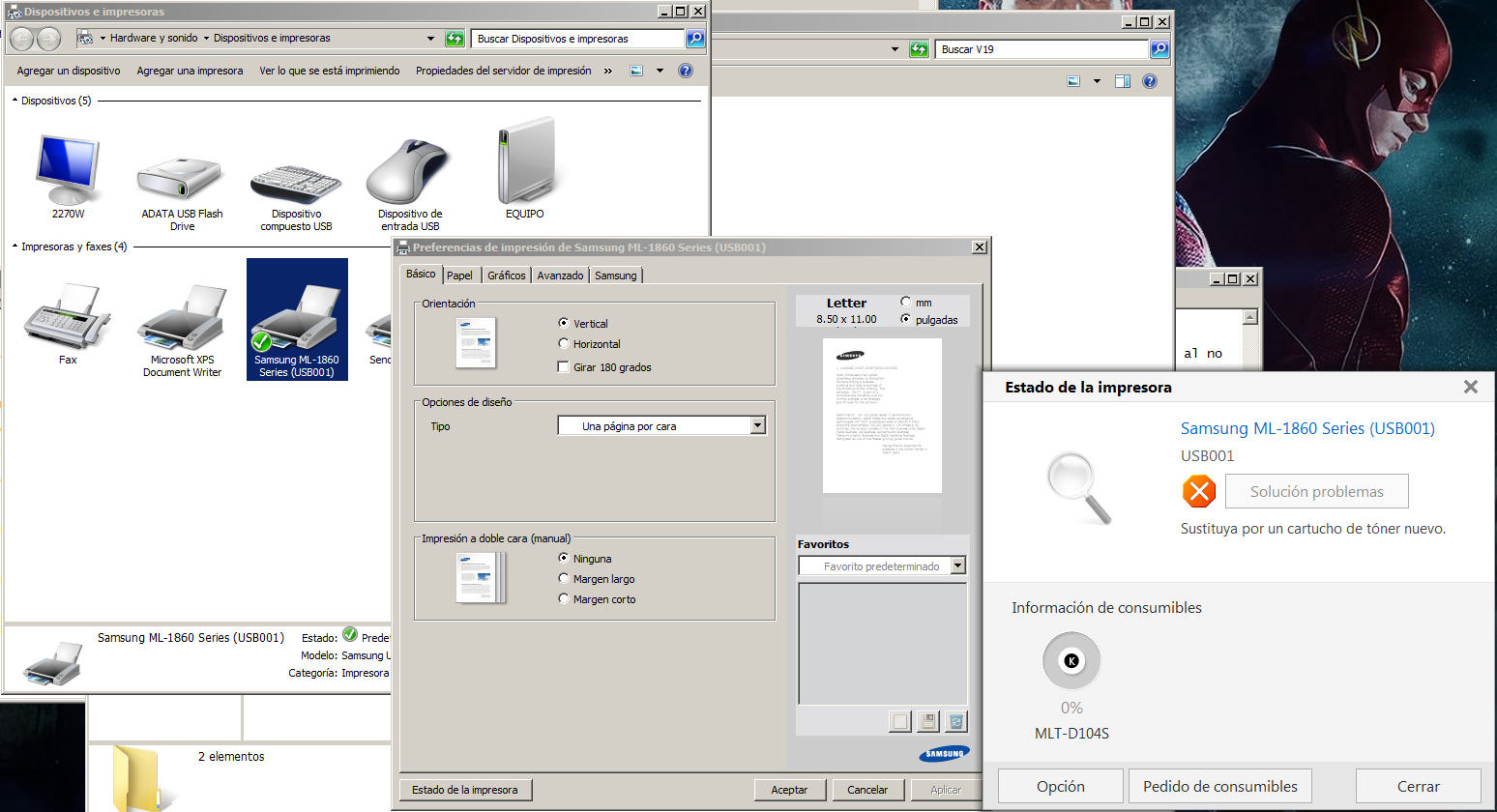Open the Favorito predeterminado dropdown
The width and height of the screenshot is (1497, 812).
click(958, 565)
